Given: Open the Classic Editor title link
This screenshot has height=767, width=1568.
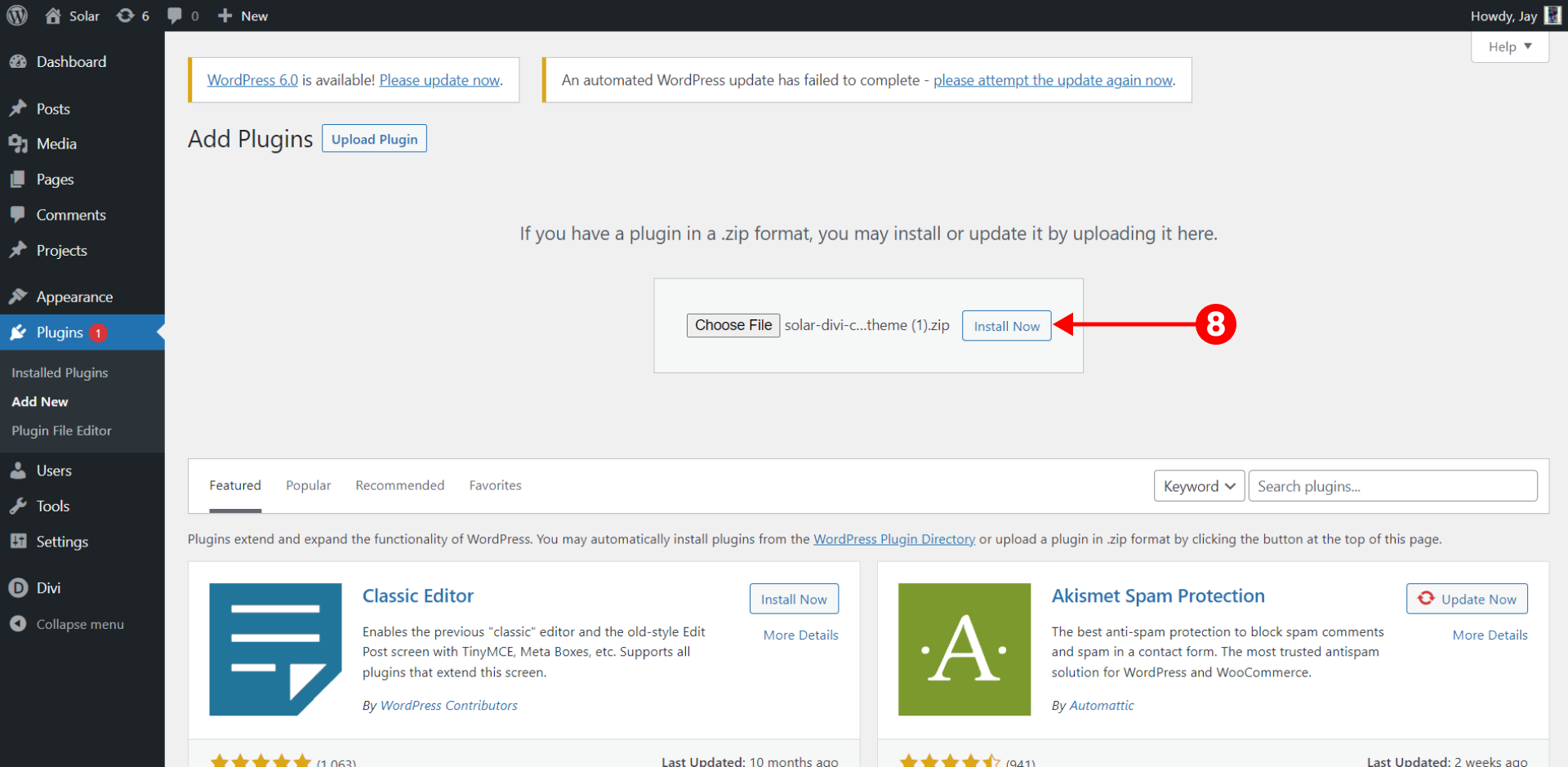Looking at the screenshot, I should 418,595.
